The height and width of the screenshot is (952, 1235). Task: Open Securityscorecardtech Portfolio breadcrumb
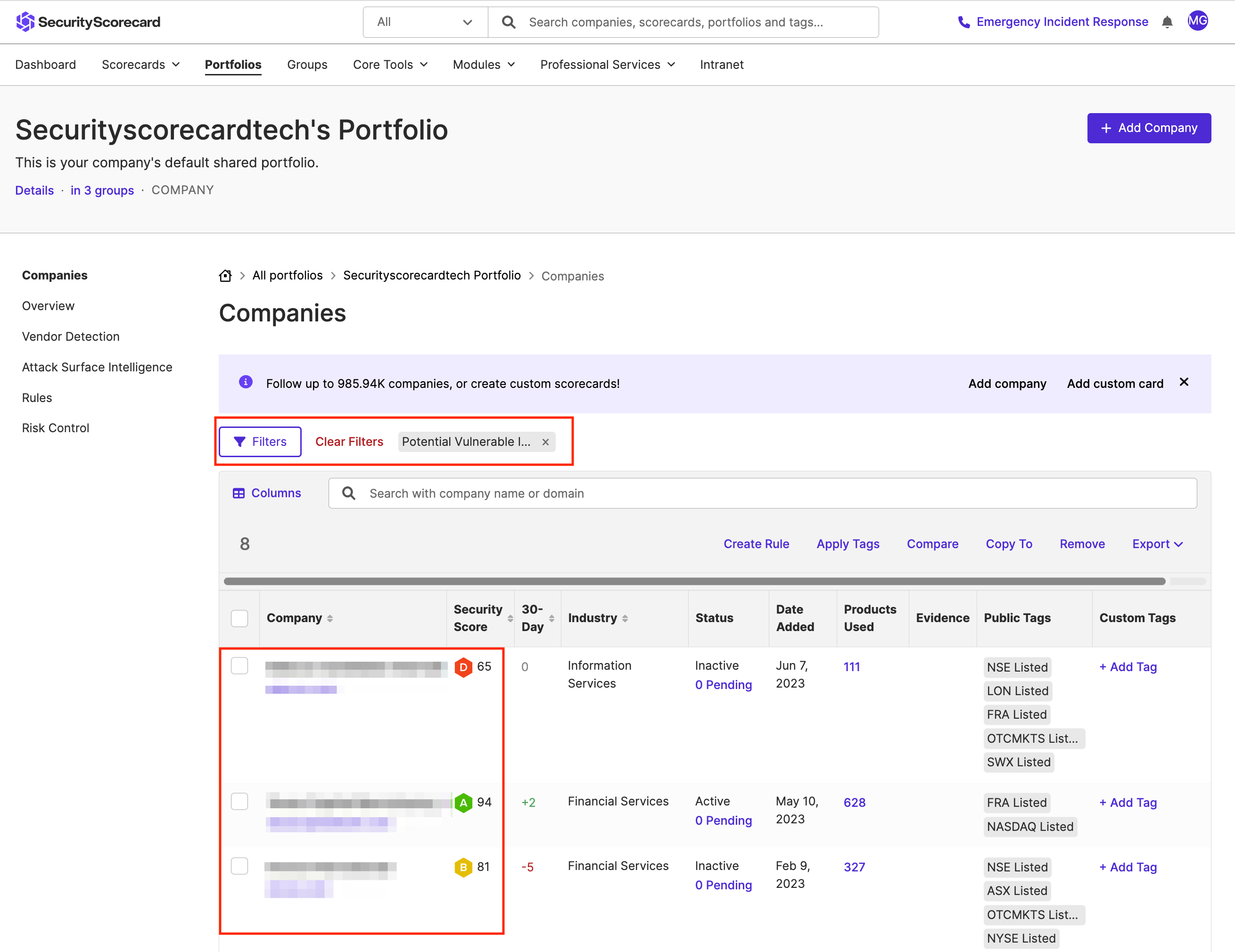[x=432, y=275]
